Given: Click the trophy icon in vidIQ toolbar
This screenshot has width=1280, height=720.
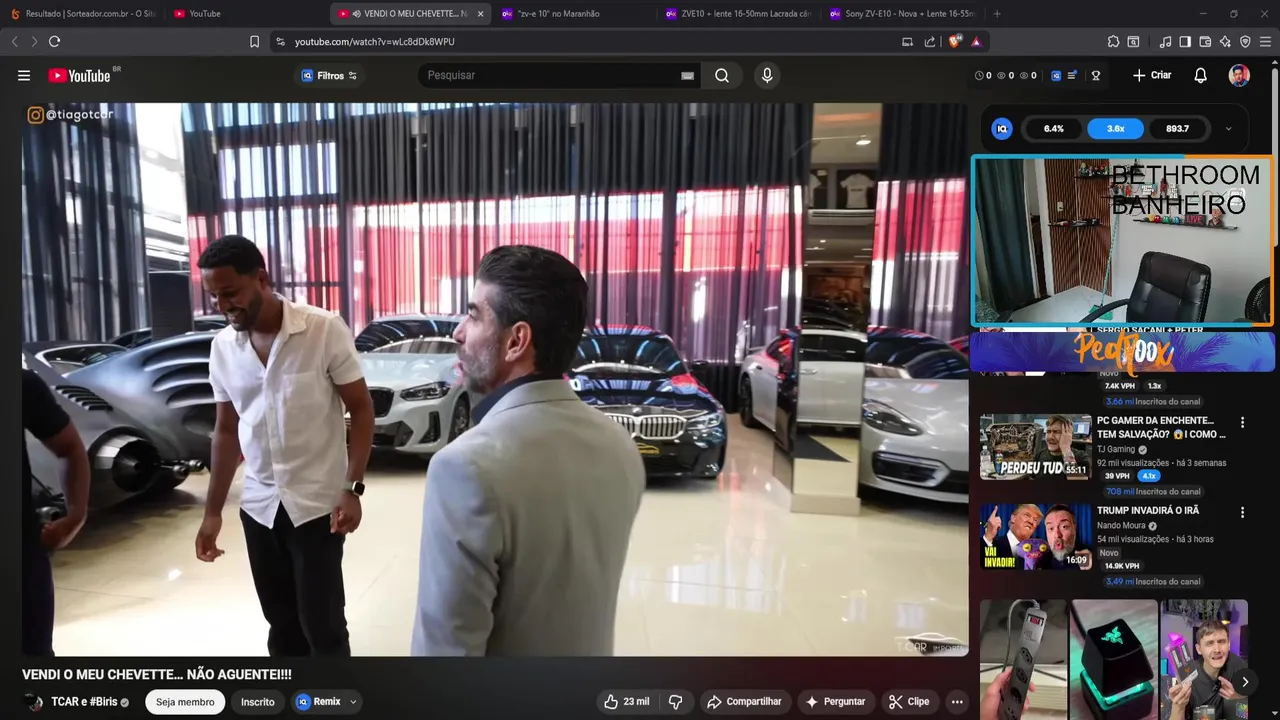Looking at the screenshot, I should (1096, 75).
